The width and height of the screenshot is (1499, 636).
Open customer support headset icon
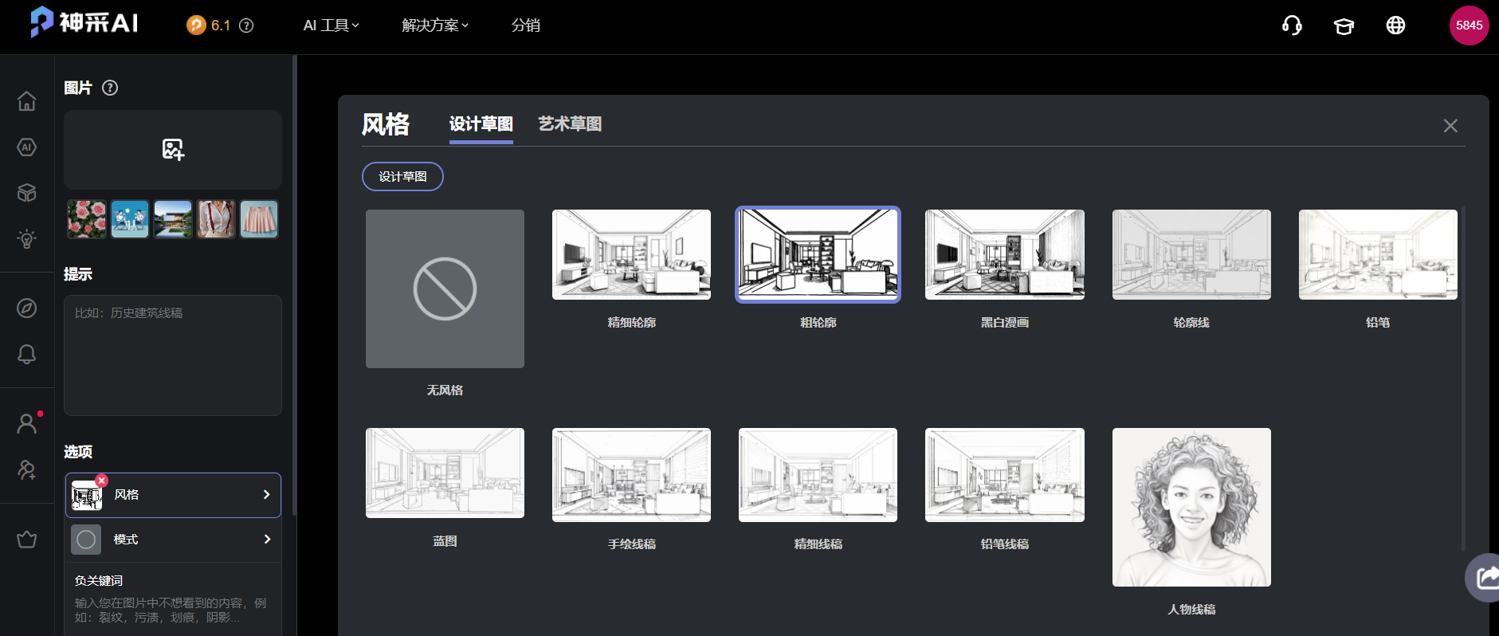[1292, 26]
